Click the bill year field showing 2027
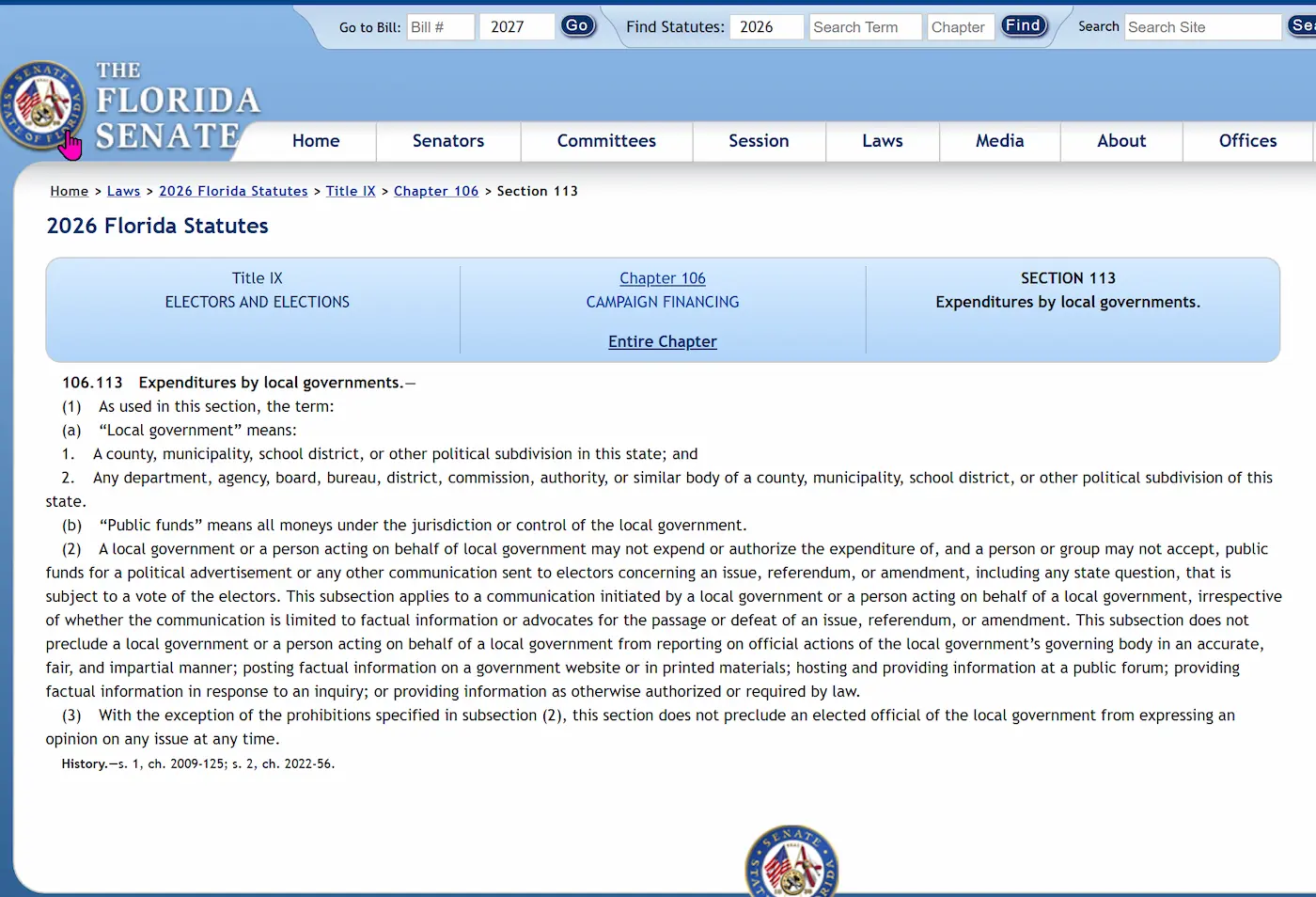This screenshot has width=1316, height=897. point(516,27)
